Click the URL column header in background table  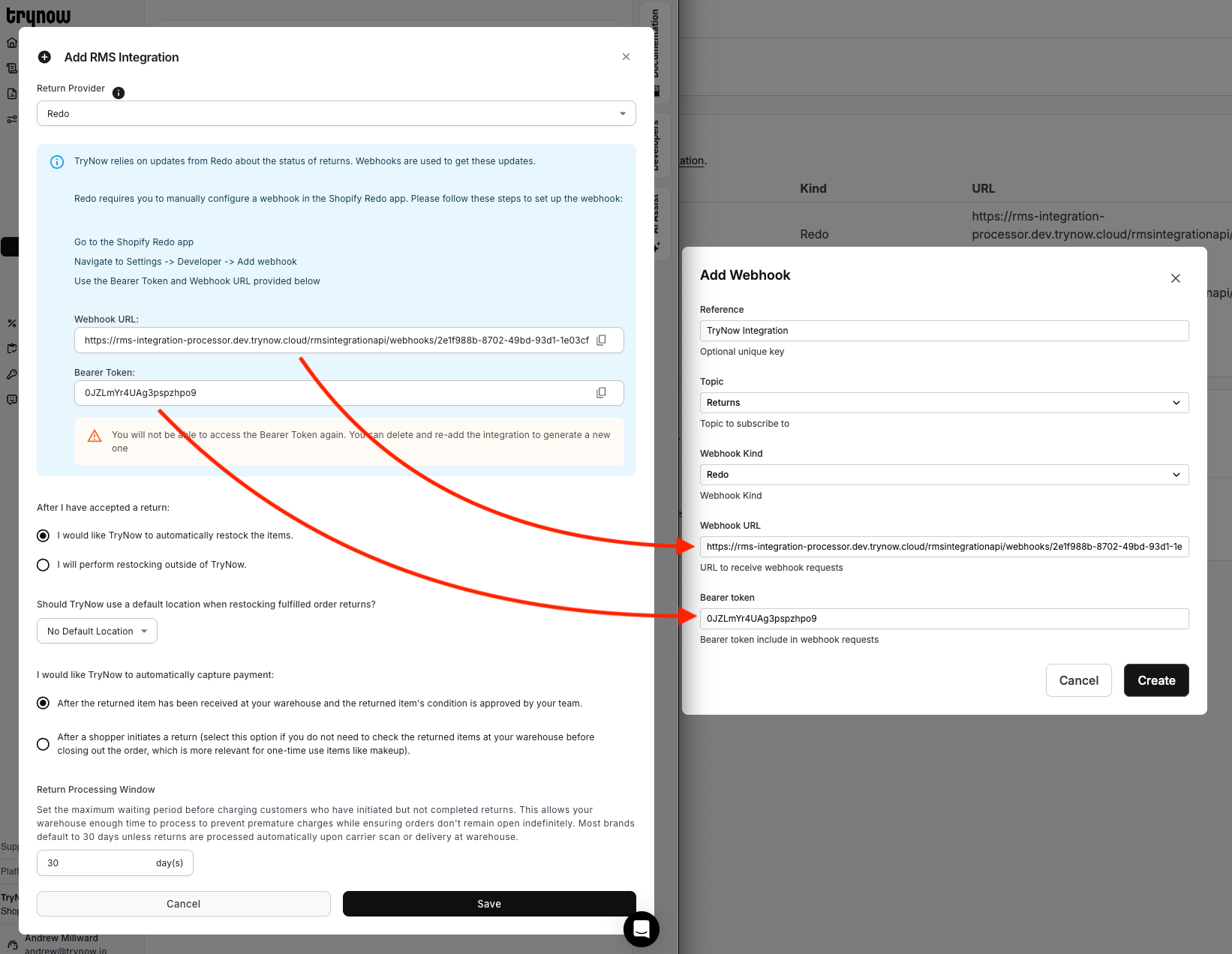tap(983, 188)
